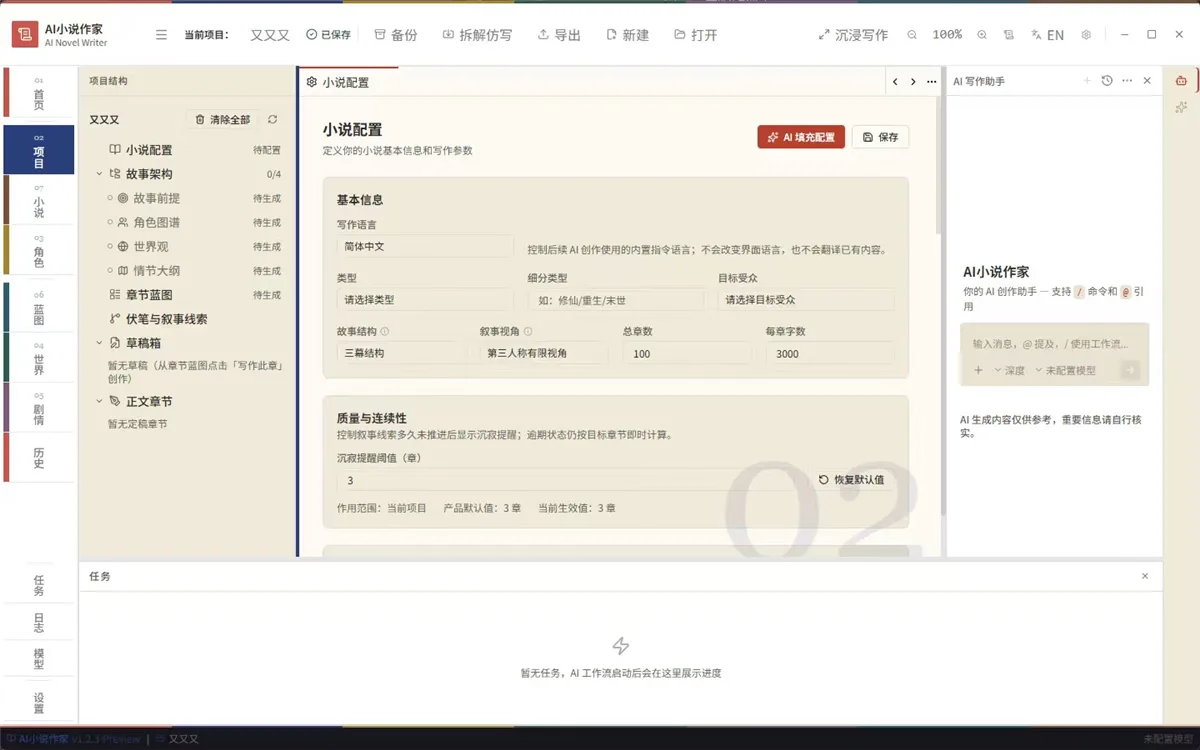The image size is (1200, 750).
Task: Go to 首页 in left sidebar
Action: point(39,93)
